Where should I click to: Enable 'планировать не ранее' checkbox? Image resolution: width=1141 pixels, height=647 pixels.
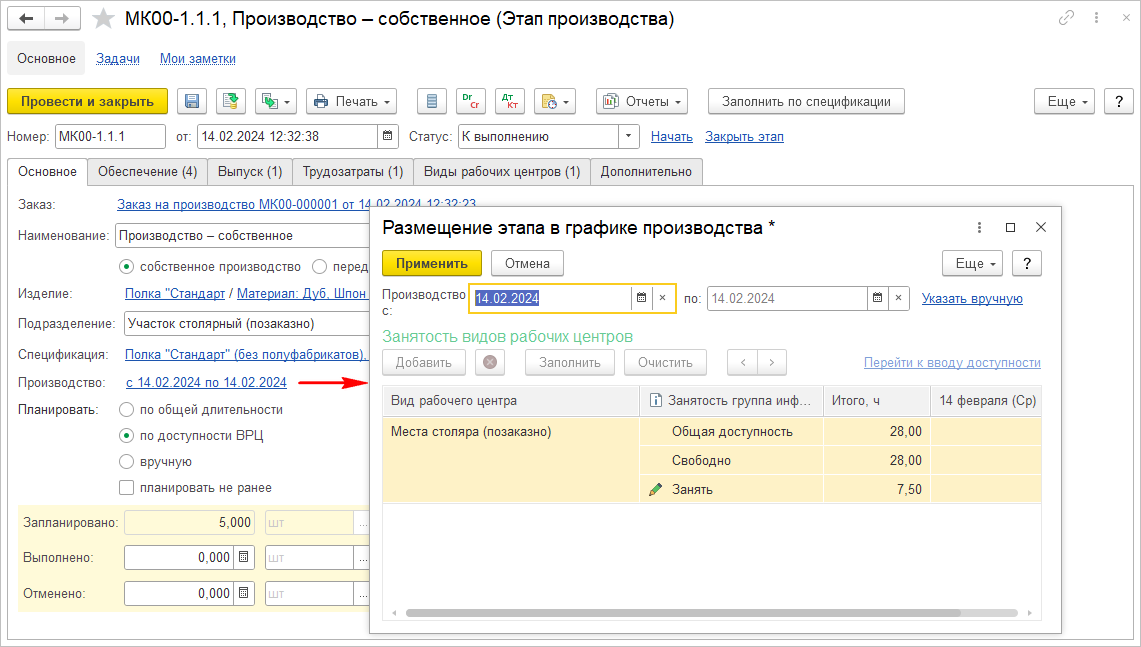click(126, 488)
